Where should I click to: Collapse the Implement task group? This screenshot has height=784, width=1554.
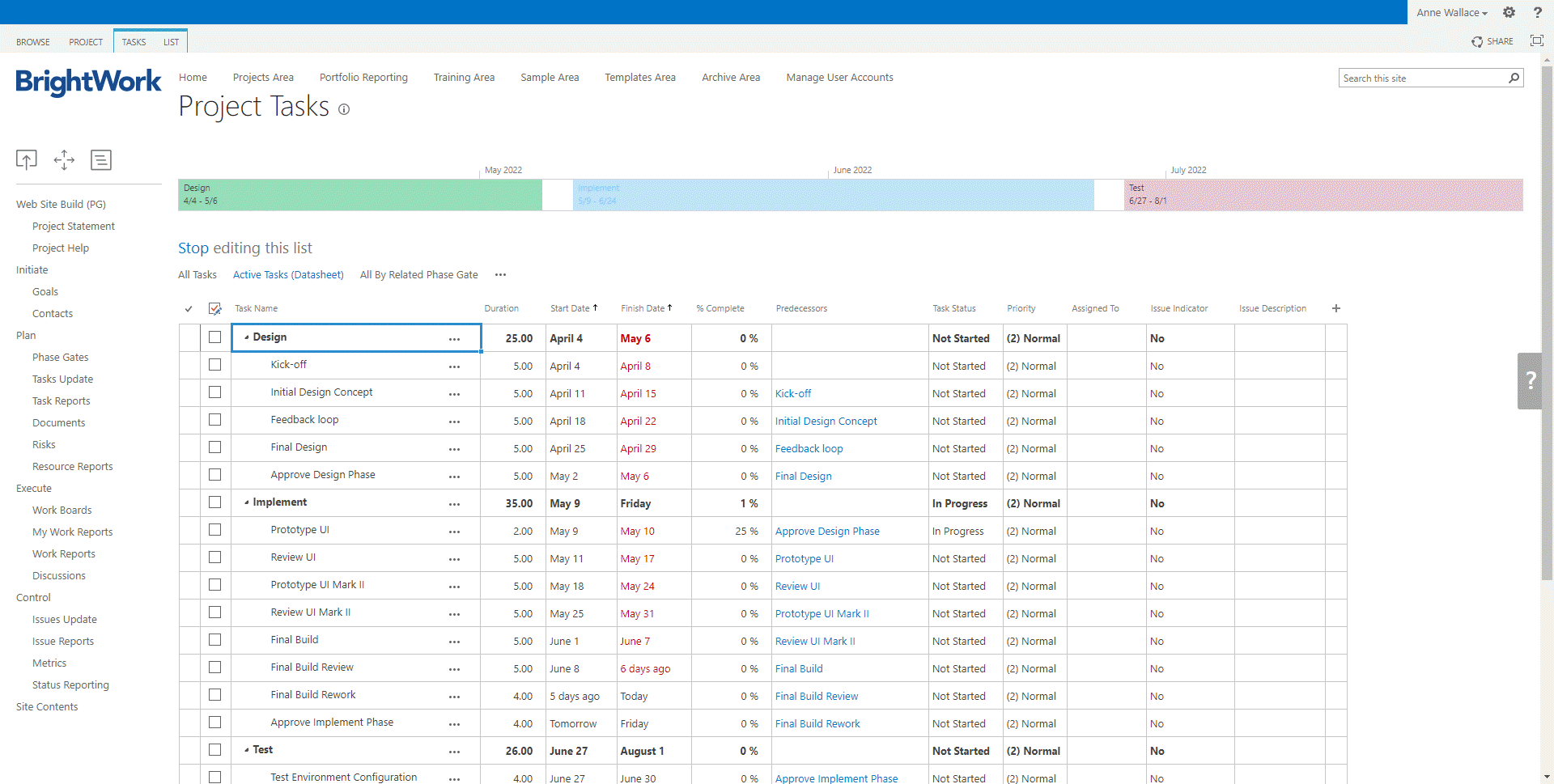coord(246,502)
